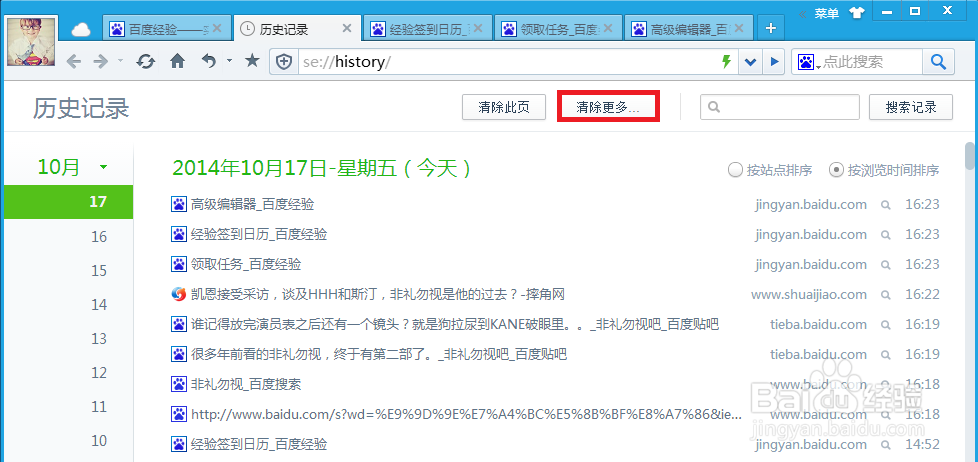978x462 pixels.
Task: Switch to the 经验签到日历 tab
Action: 426,29
